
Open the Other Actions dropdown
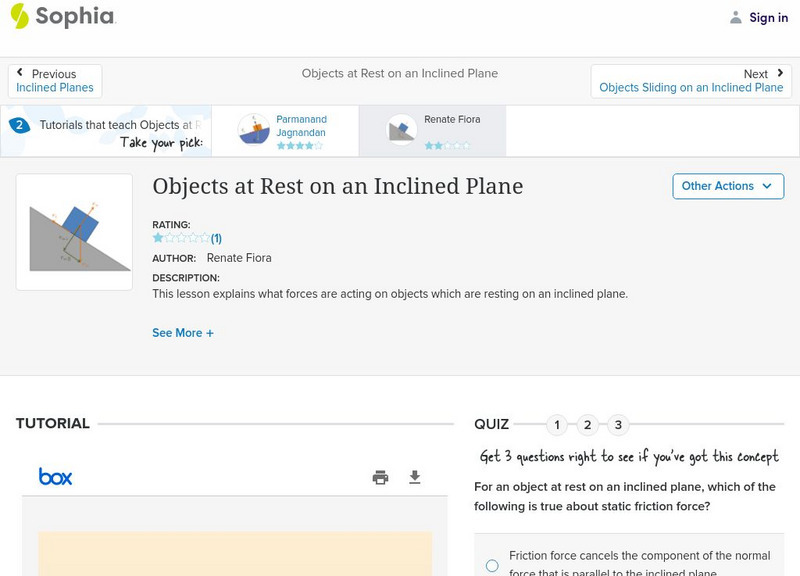(x=727, y=186)
